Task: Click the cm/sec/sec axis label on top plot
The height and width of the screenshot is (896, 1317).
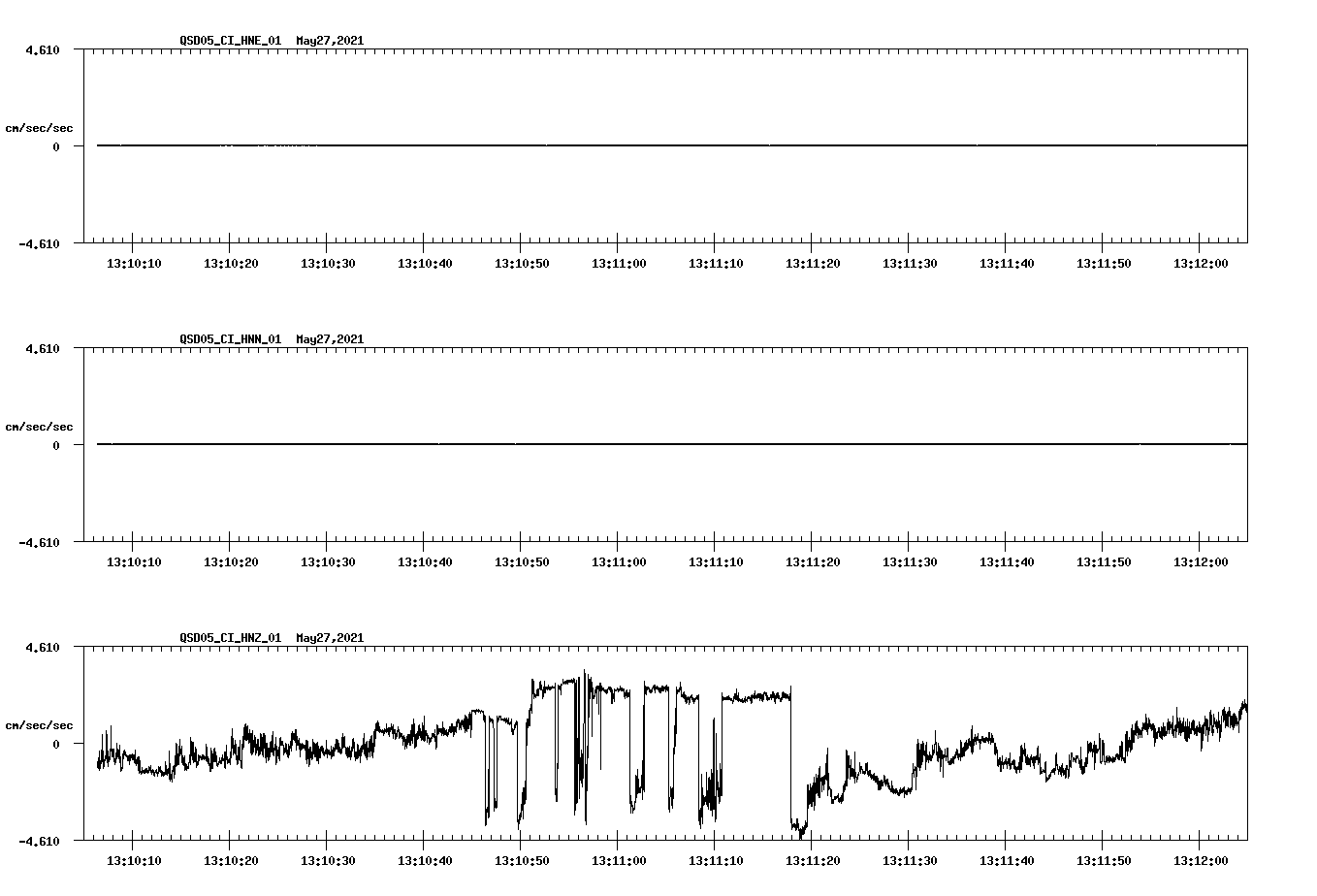Action: (40, 126)
